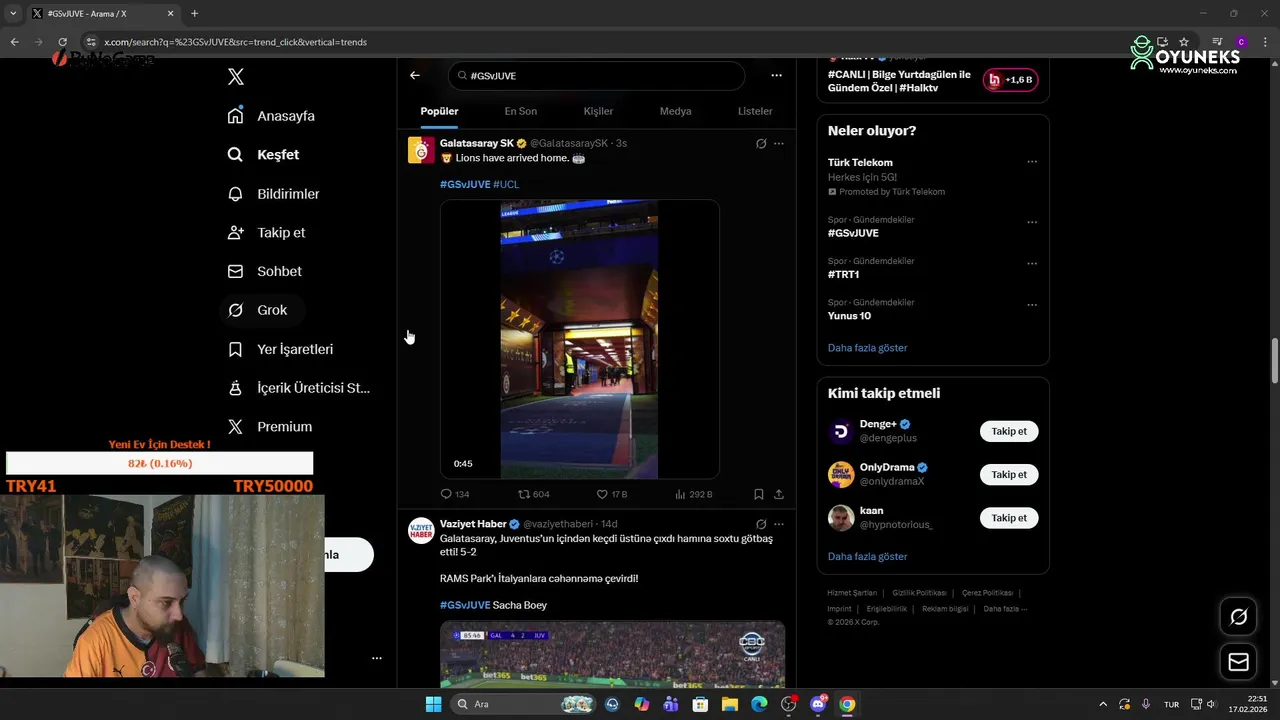View analytics 292 B on post
The width and height of the screenshot is (1280, 720).
tap(693, 494)
